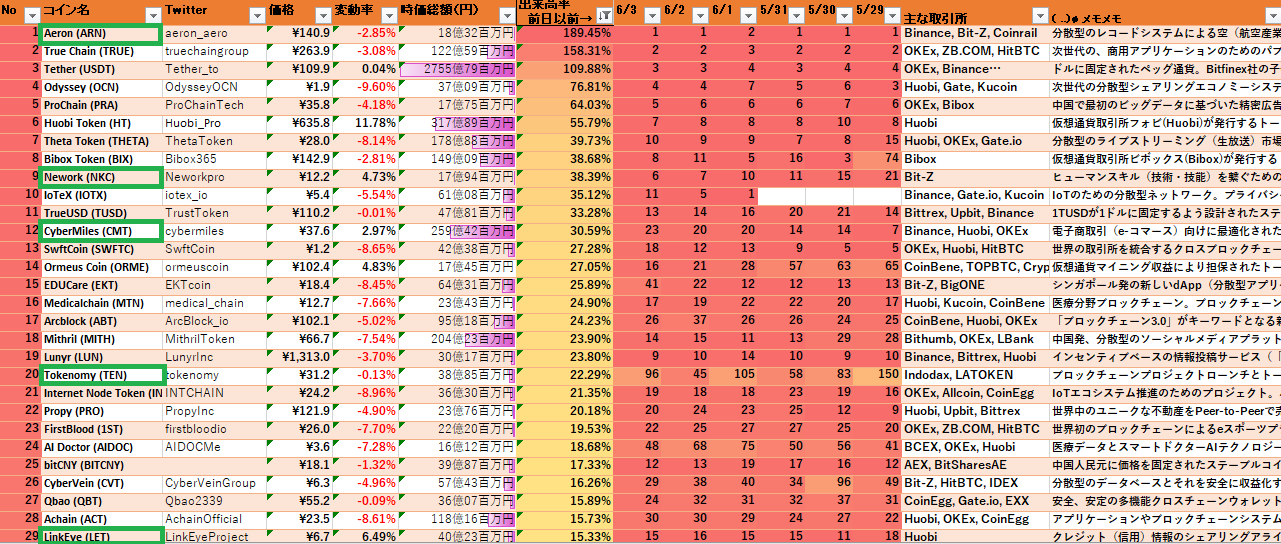Click the CyberMiles (CMT) coin cell
This screenshot has height=544, width=1281.
(x=100, y=231)
